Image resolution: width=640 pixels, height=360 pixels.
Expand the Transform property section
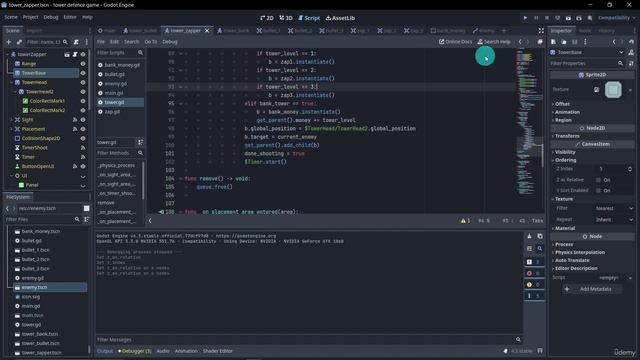566,136
